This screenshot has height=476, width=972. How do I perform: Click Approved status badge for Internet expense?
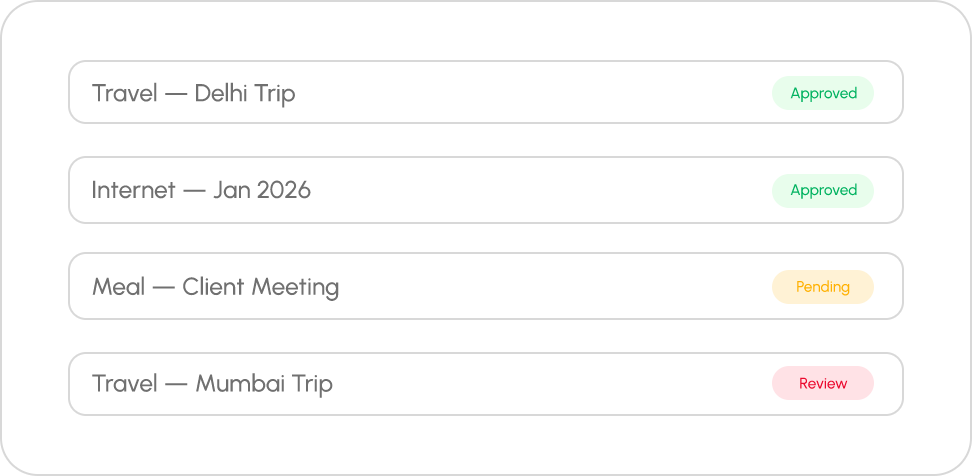tap(823, 190)
